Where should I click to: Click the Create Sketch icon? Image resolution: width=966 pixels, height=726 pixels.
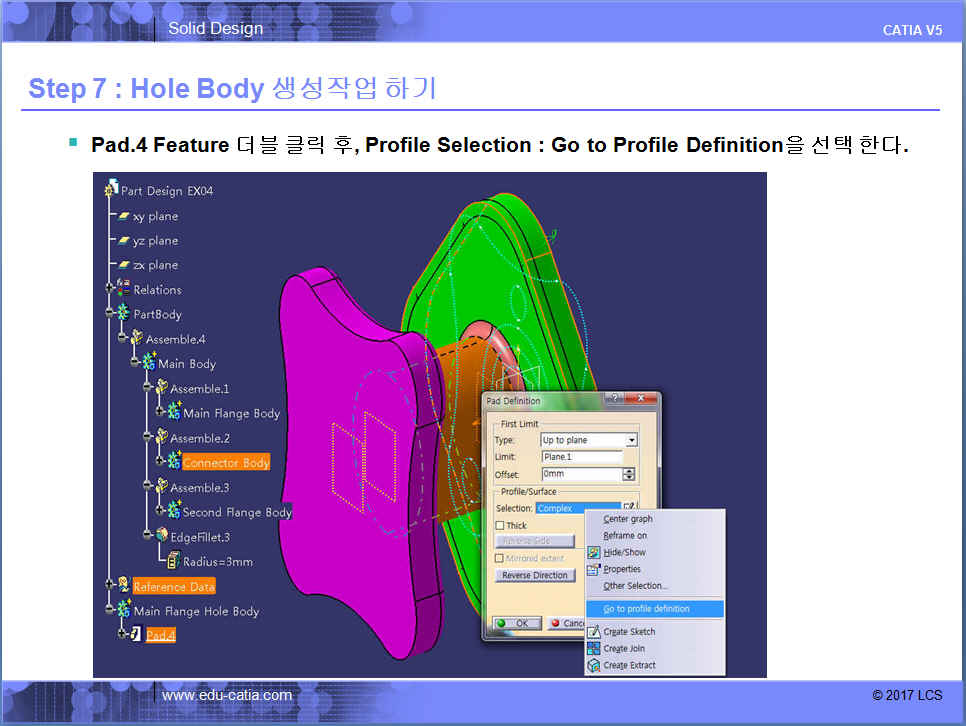click(x=594, y=632)
